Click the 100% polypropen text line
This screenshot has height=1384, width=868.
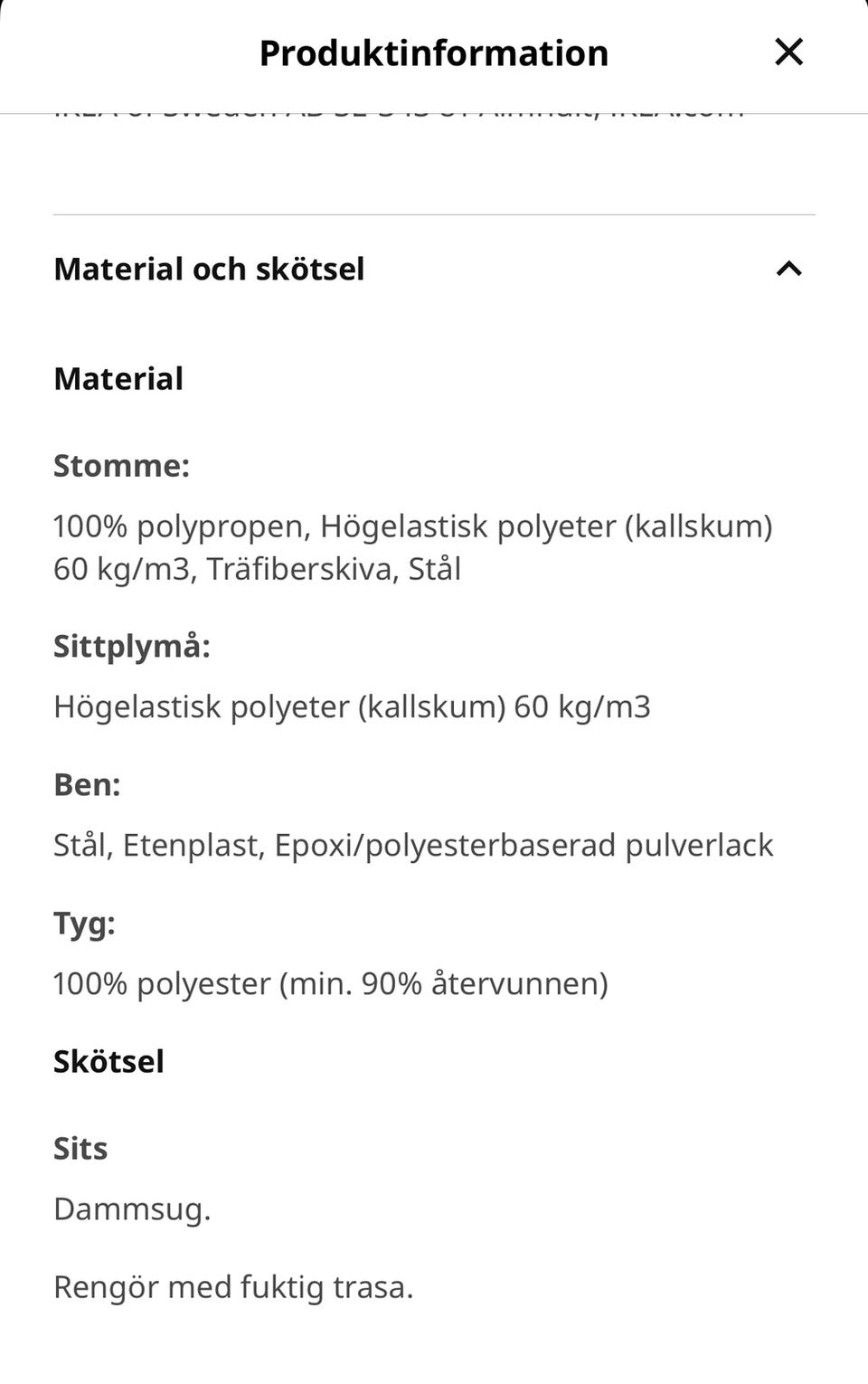click(412, 526)
